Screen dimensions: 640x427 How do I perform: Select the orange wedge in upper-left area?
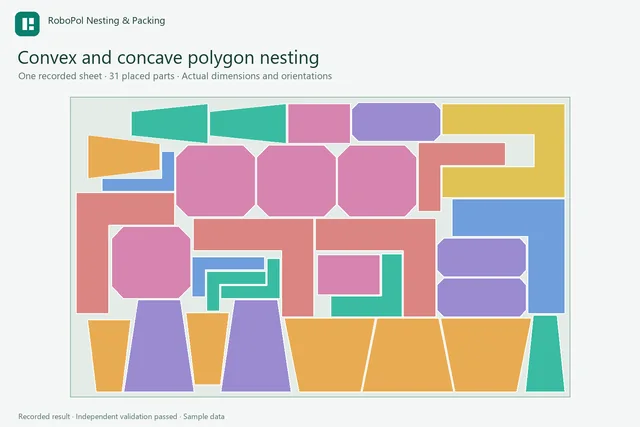click(x=124, y=157)
